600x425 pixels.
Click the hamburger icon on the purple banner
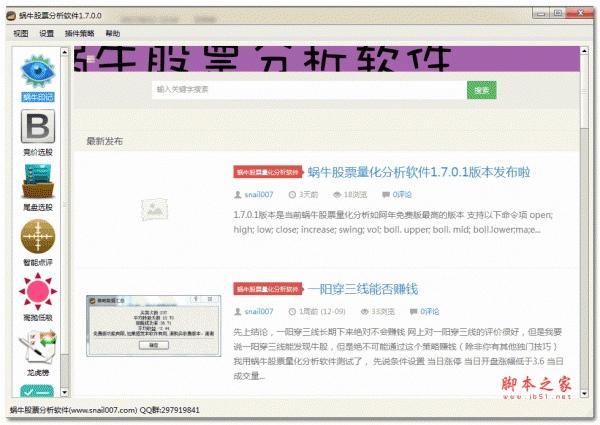point(91,59)
